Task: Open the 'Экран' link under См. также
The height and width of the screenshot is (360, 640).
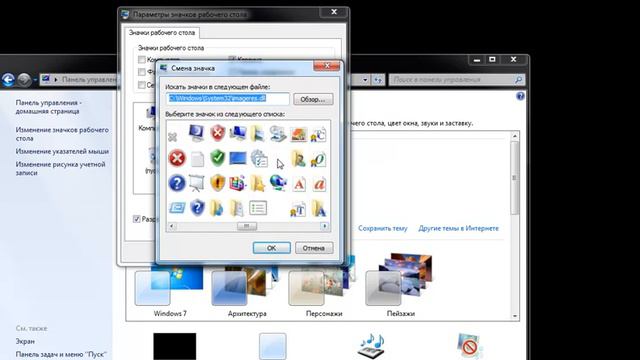Action: pos(25,341)
